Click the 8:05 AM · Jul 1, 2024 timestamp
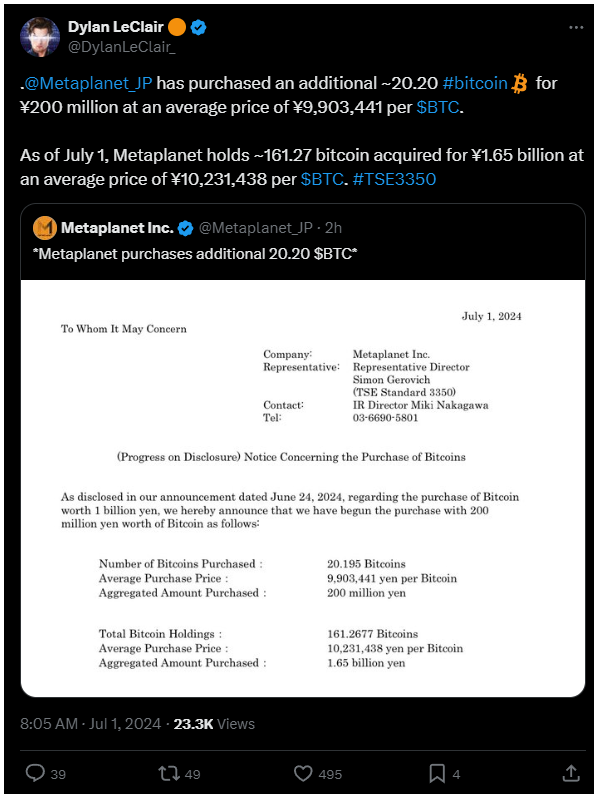Screen dimensions: 598x798 pos(91,724)
